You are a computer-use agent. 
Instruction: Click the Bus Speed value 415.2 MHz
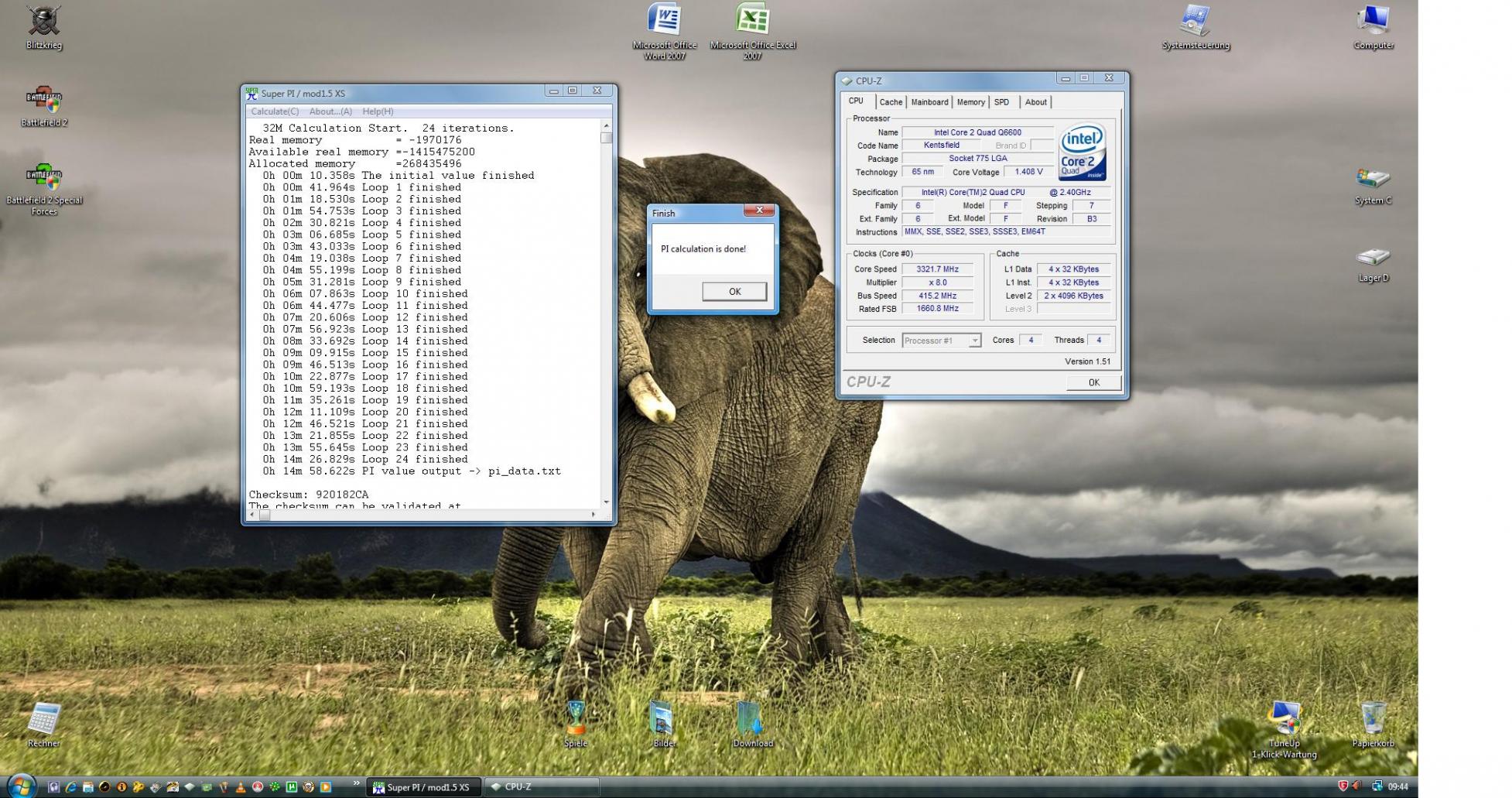(x=937, y=296)
